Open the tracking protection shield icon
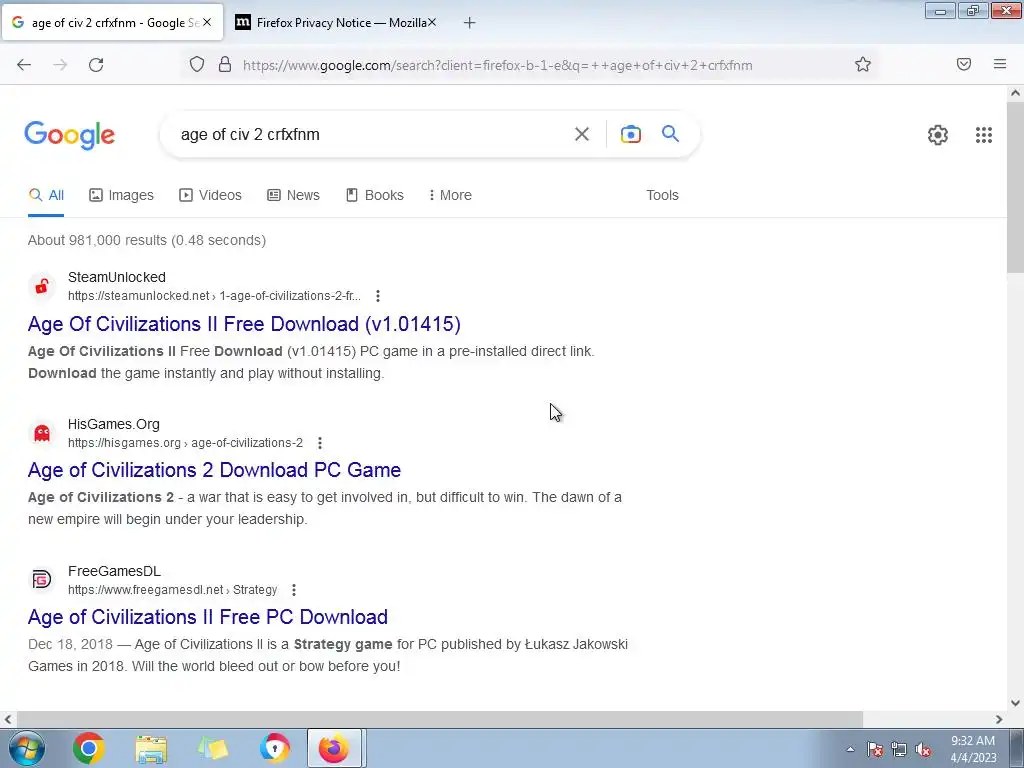 197,65
